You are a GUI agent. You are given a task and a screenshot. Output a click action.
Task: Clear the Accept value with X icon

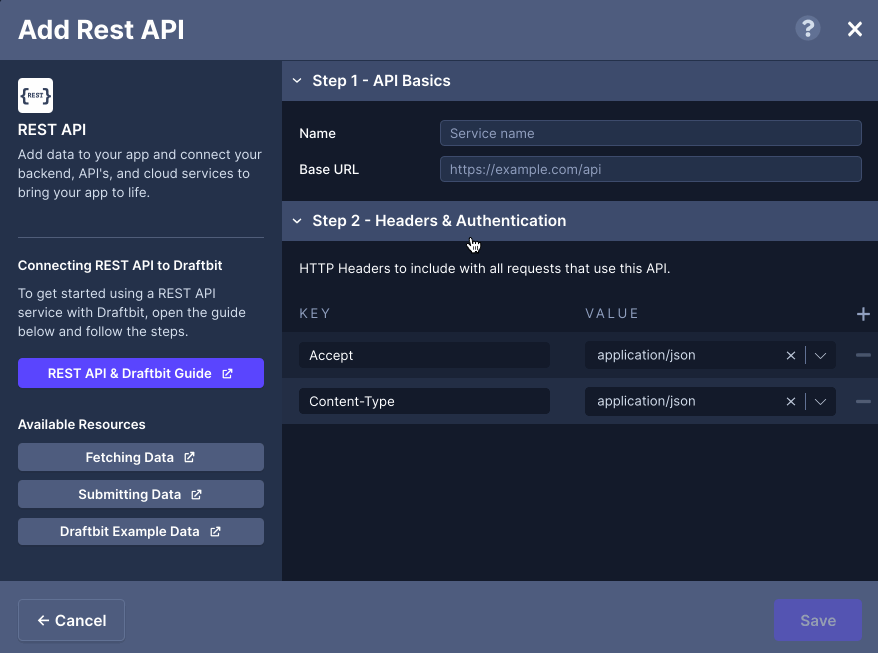point(791,356)
